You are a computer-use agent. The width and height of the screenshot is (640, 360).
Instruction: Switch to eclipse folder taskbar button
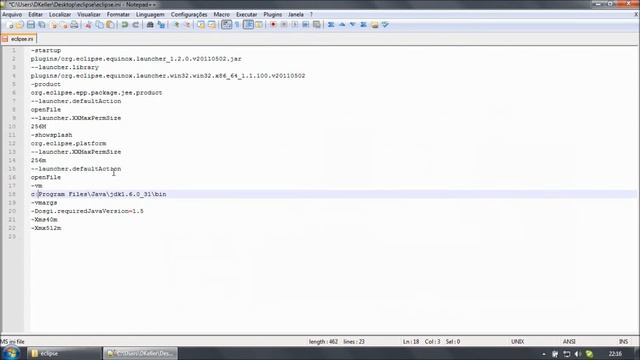point(64,353)
